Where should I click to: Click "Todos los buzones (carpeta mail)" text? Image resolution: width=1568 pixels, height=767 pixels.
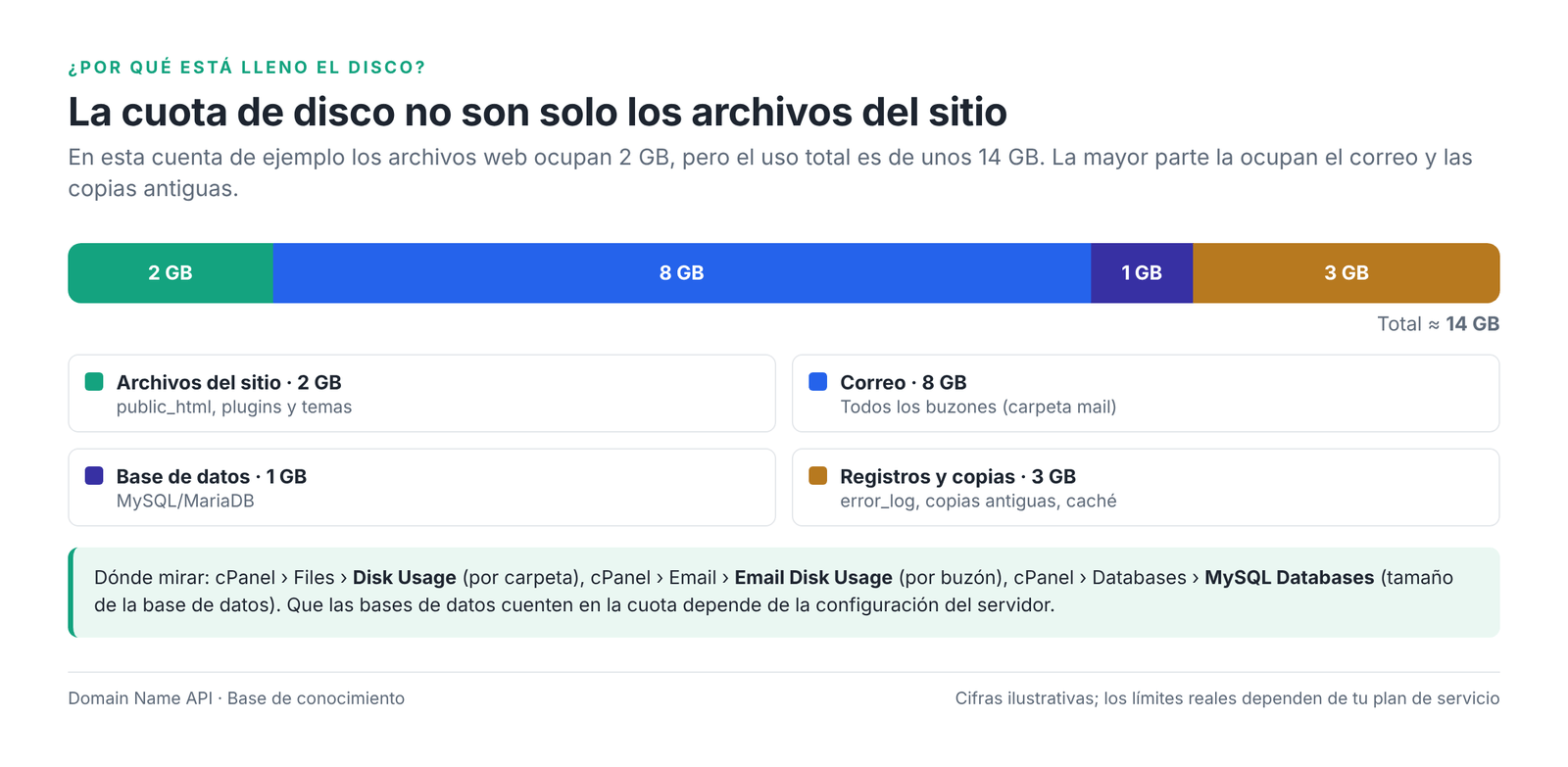pos(978,407)
